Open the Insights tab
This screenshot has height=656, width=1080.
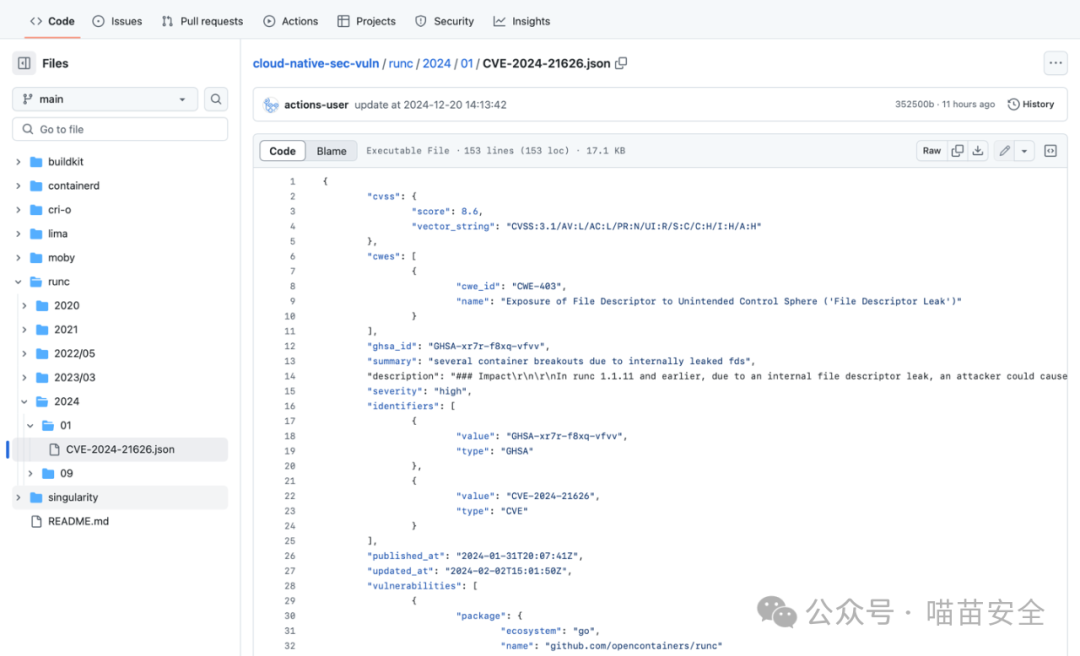pyautogui.click(x=522, y=21)
